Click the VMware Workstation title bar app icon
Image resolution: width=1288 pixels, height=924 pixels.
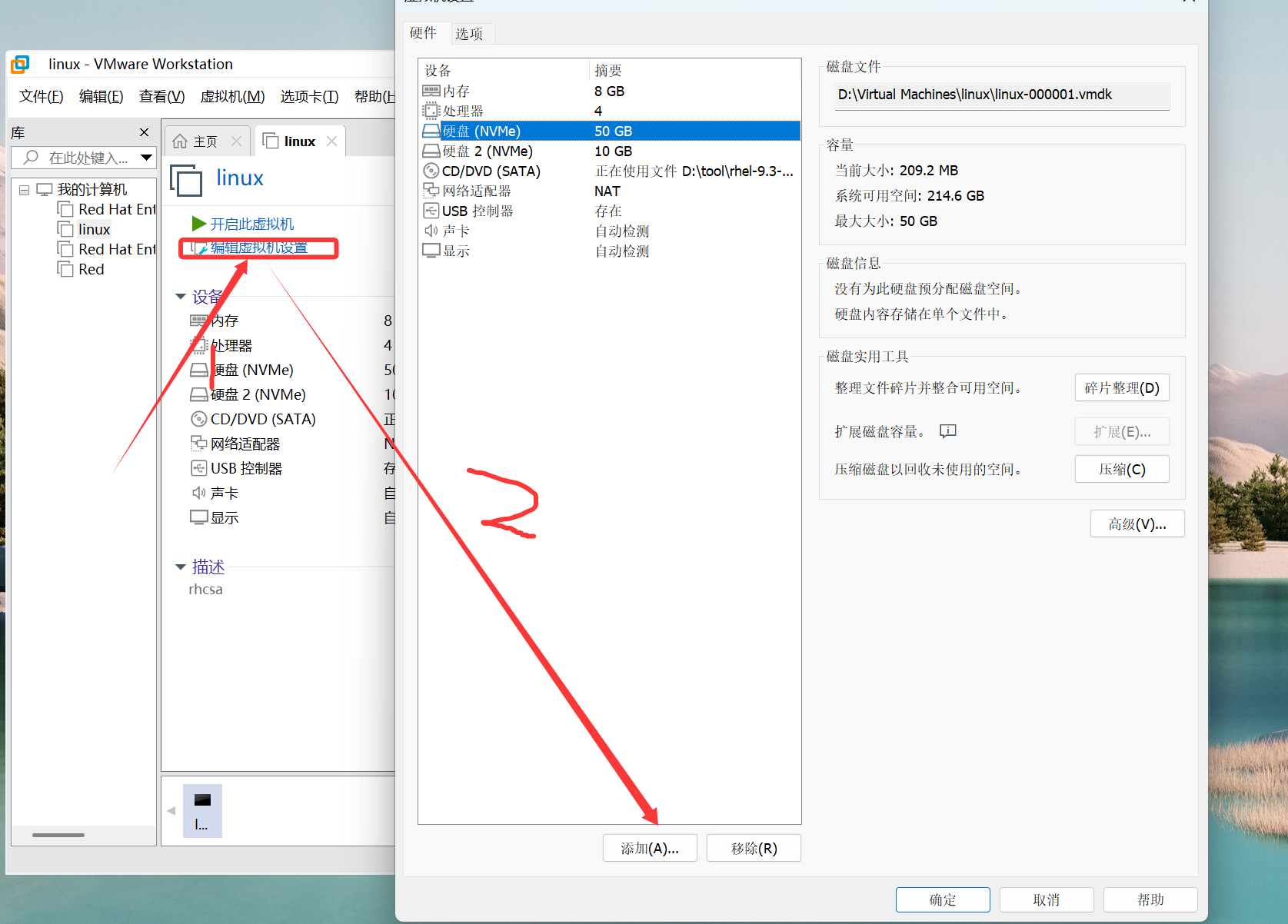(20, 64)
